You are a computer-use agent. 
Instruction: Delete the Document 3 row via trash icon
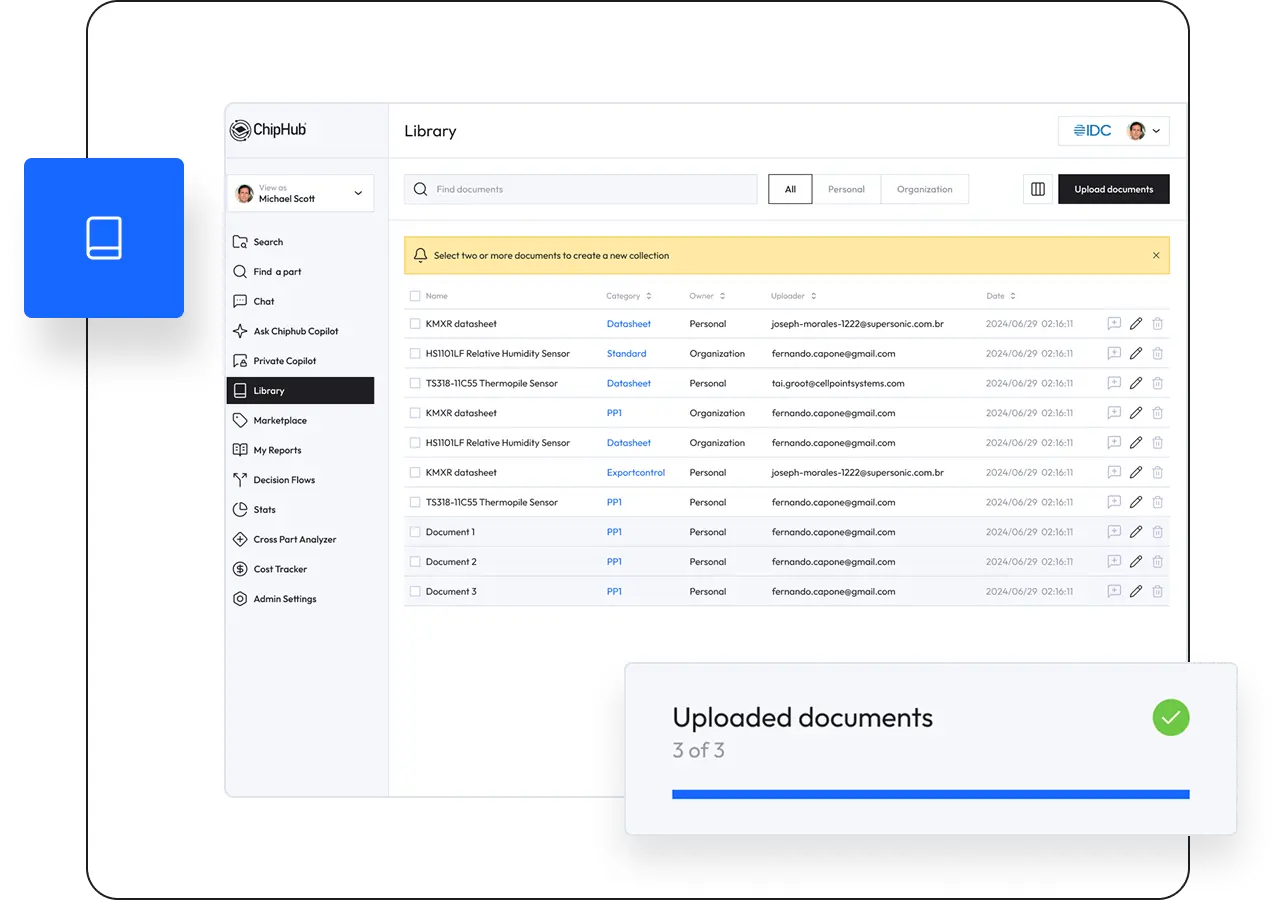(1157, 592)
